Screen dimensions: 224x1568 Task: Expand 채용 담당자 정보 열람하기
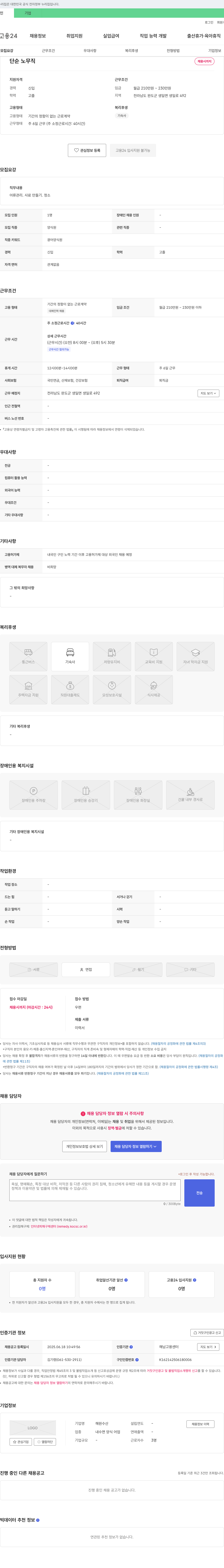(136, 1147)
